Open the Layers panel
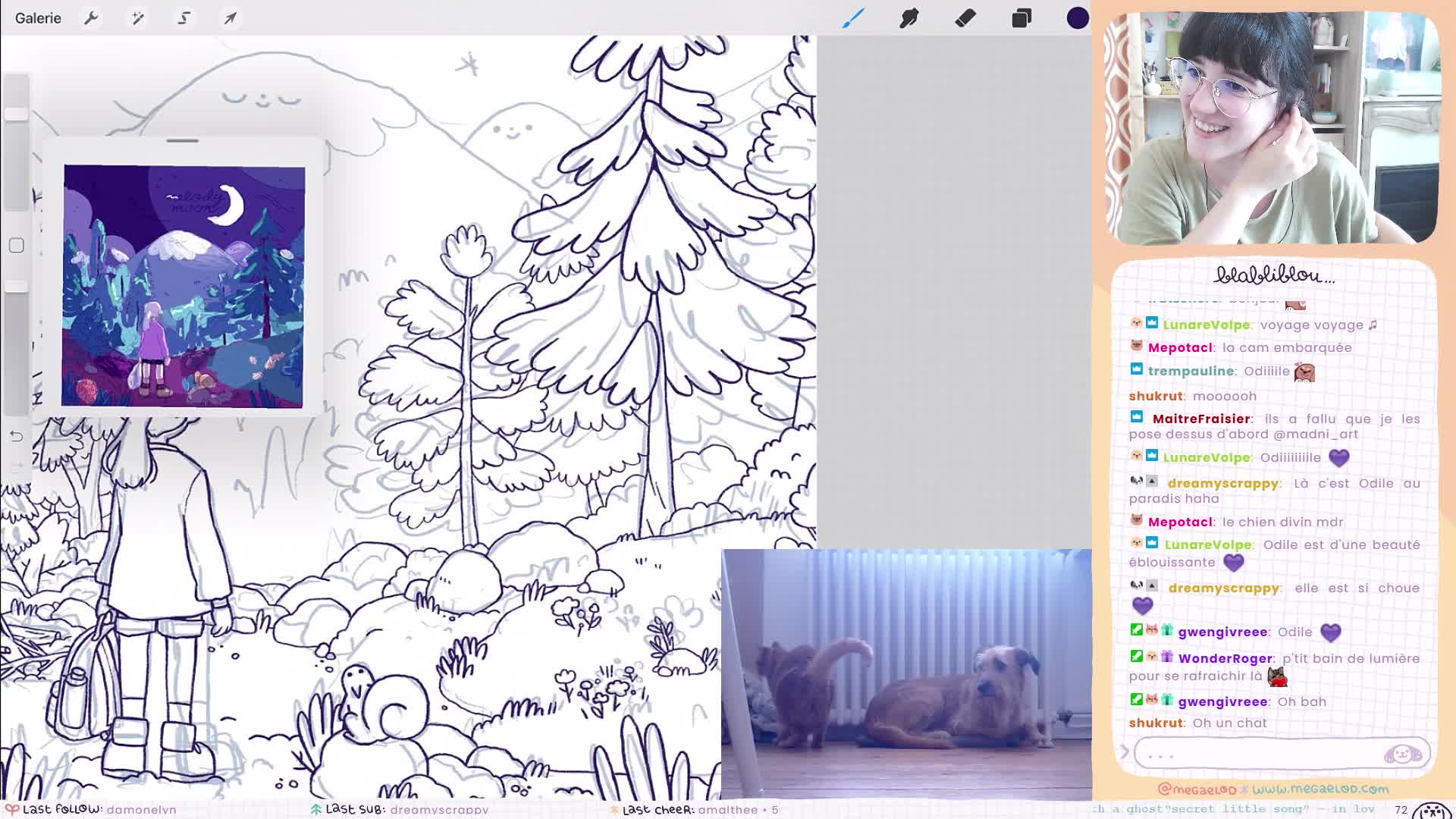This screenshot has height=819, width=1456. pos(1021,18)
